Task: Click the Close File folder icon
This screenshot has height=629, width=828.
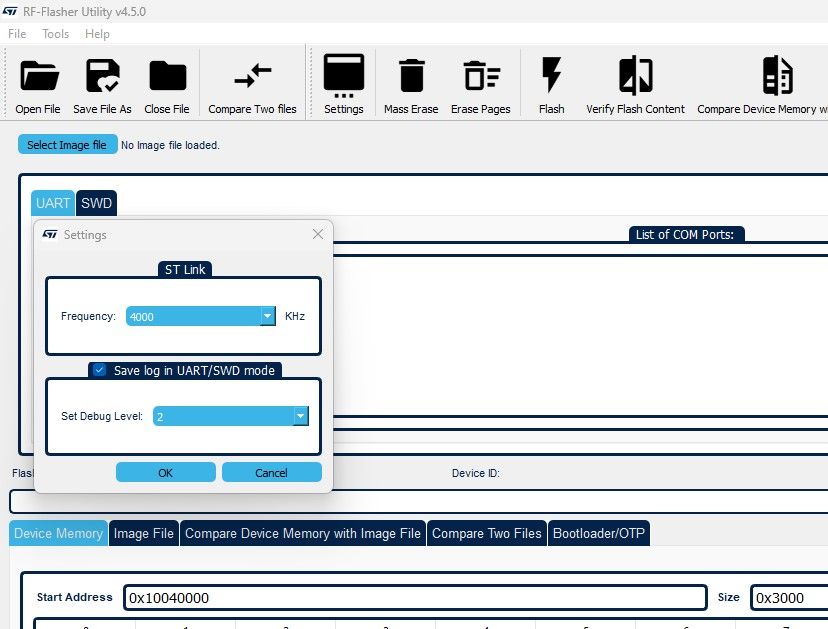Action: 167,76
